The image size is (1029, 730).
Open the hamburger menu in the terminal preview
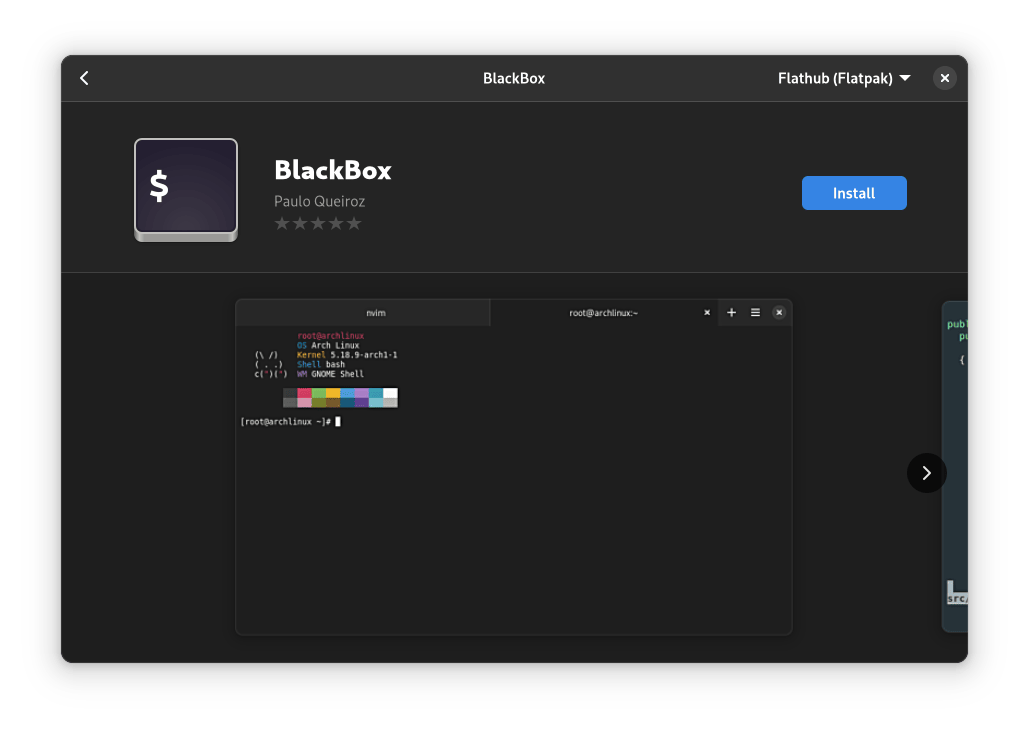pos(755,313)
